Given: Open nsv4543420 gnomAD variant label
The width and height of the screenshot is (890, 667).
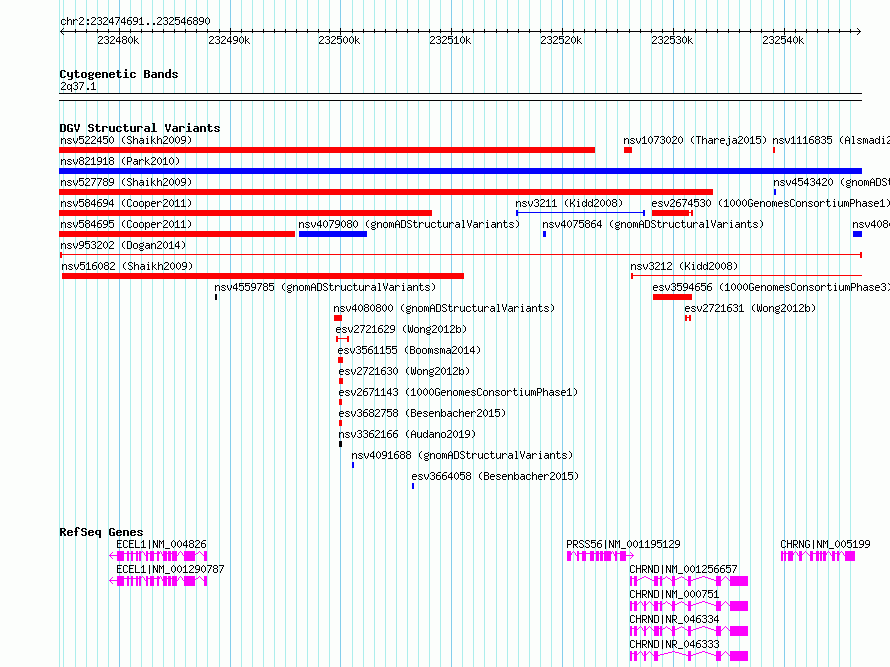Looking at the screenshot, I should tap(831, 182).
